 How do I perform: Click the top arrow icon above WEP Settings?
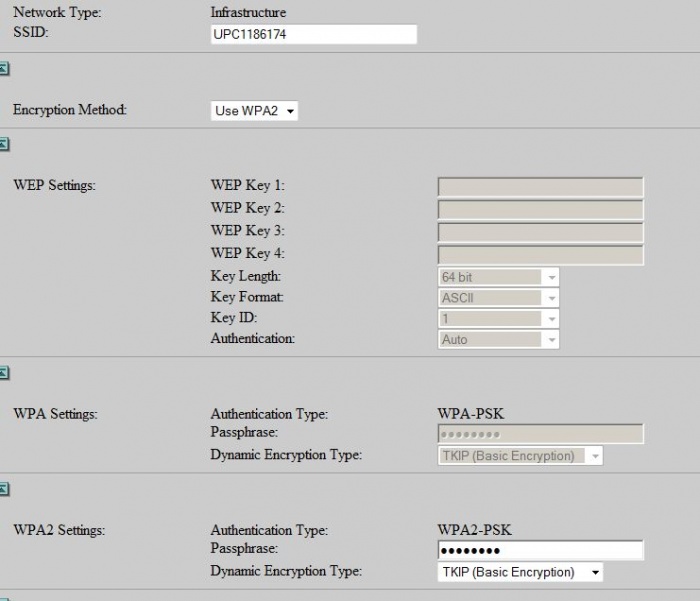[4, 145]
